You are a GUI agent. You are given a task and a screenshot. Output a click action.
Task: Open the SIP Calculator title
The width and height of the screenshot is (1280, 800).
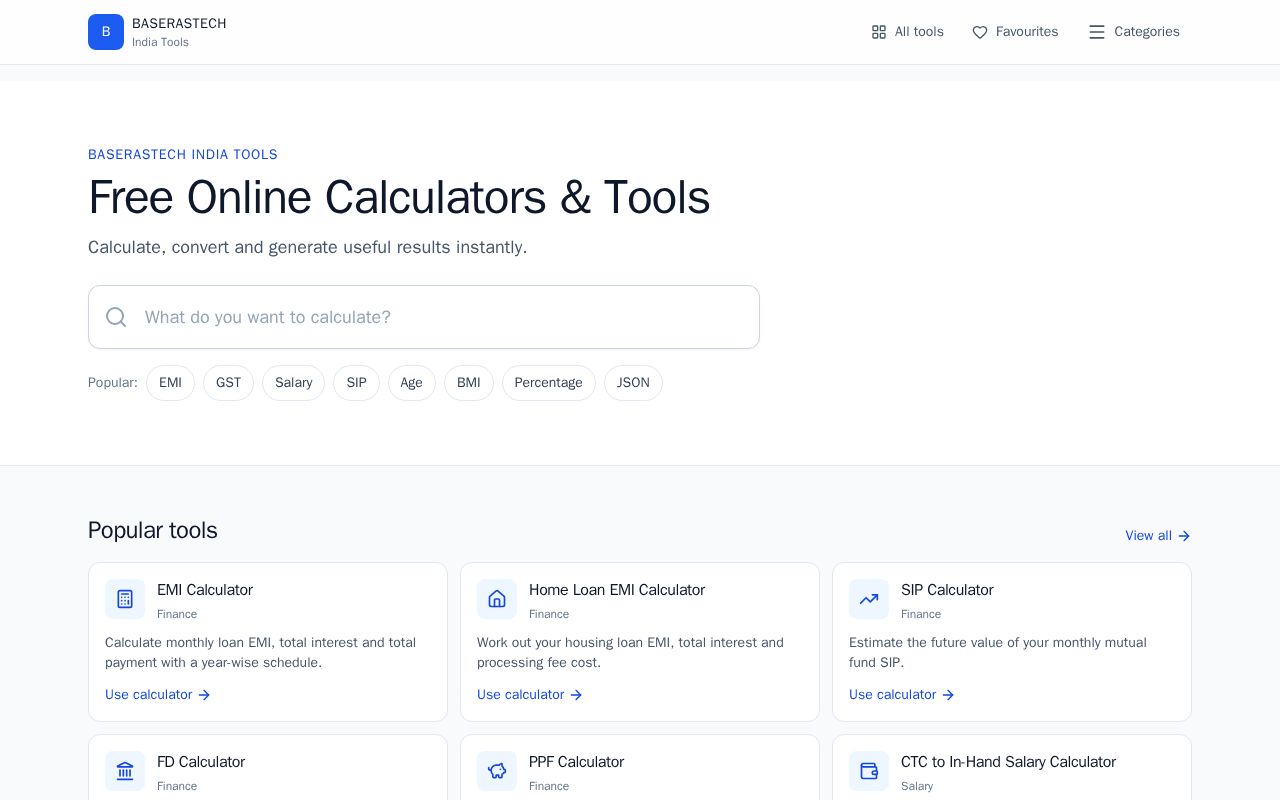(x=947, y=590)
